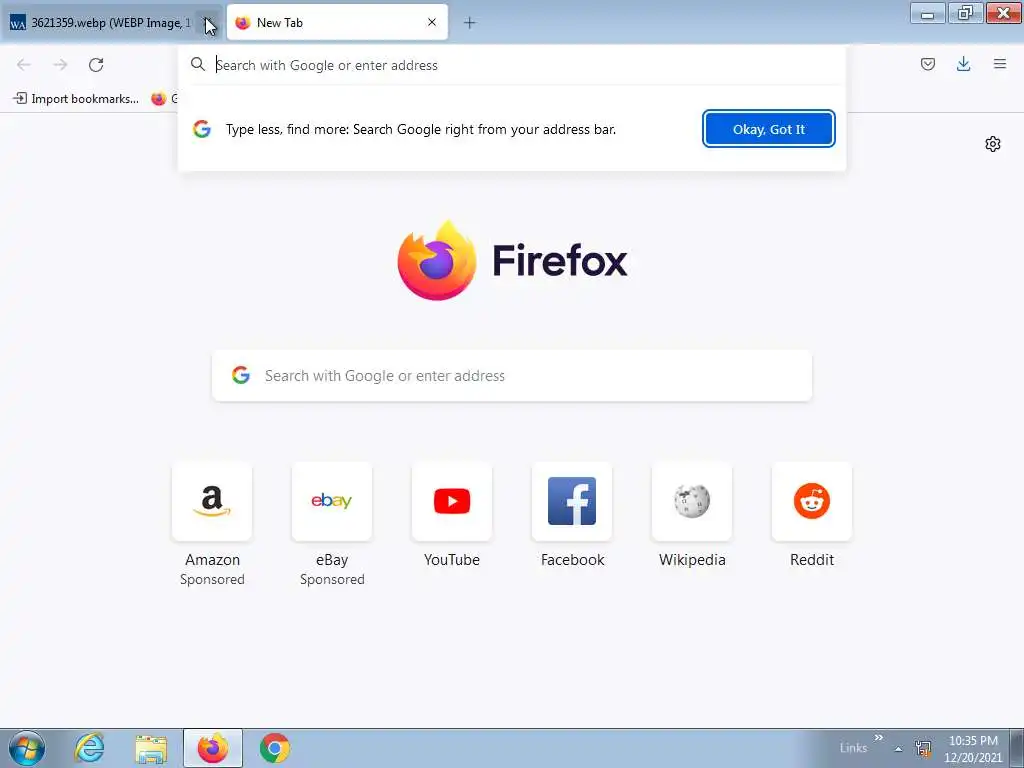
Task: Click the Okay, Got It button
Action: pyautogui.click(x=769, y=129)
